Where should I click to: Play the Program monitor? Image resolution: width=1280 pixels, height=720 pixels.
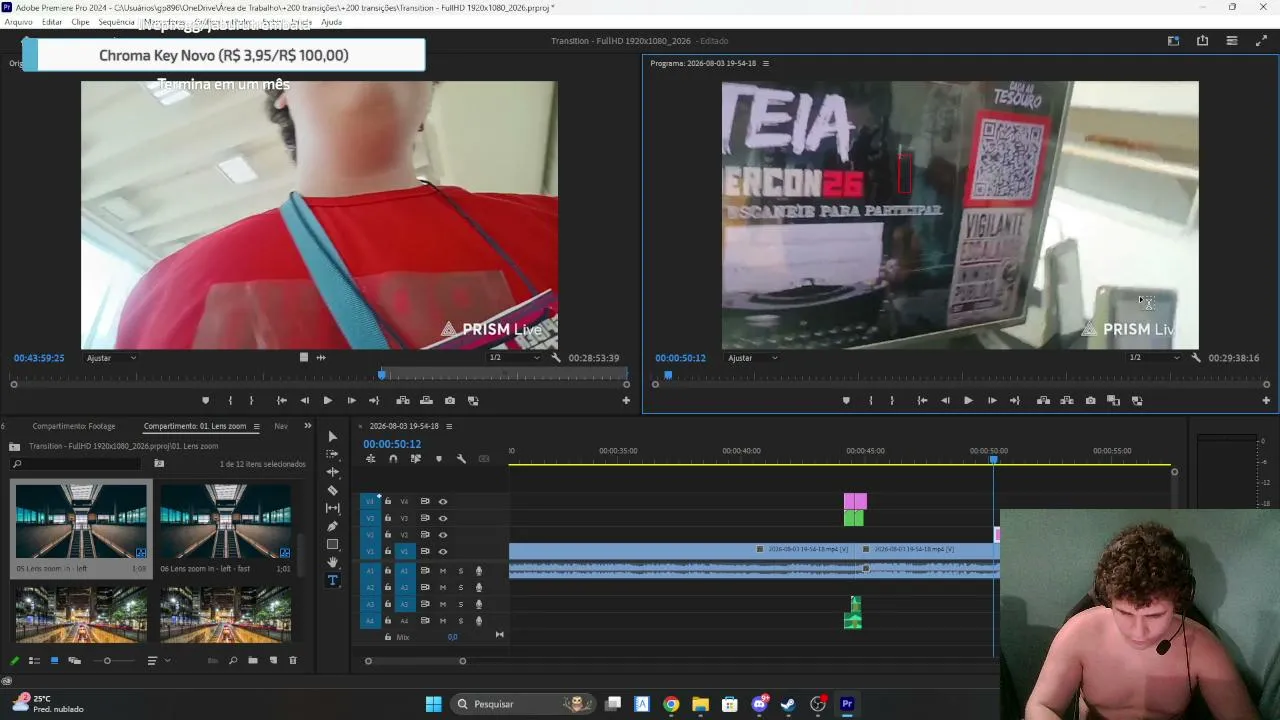click(968, 401)
